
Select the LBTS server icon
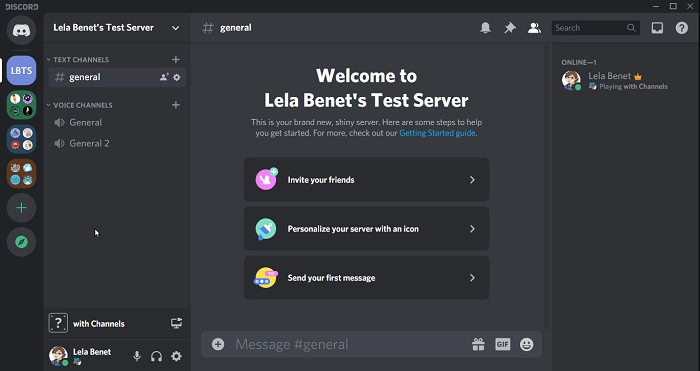(x=21, y=71)
